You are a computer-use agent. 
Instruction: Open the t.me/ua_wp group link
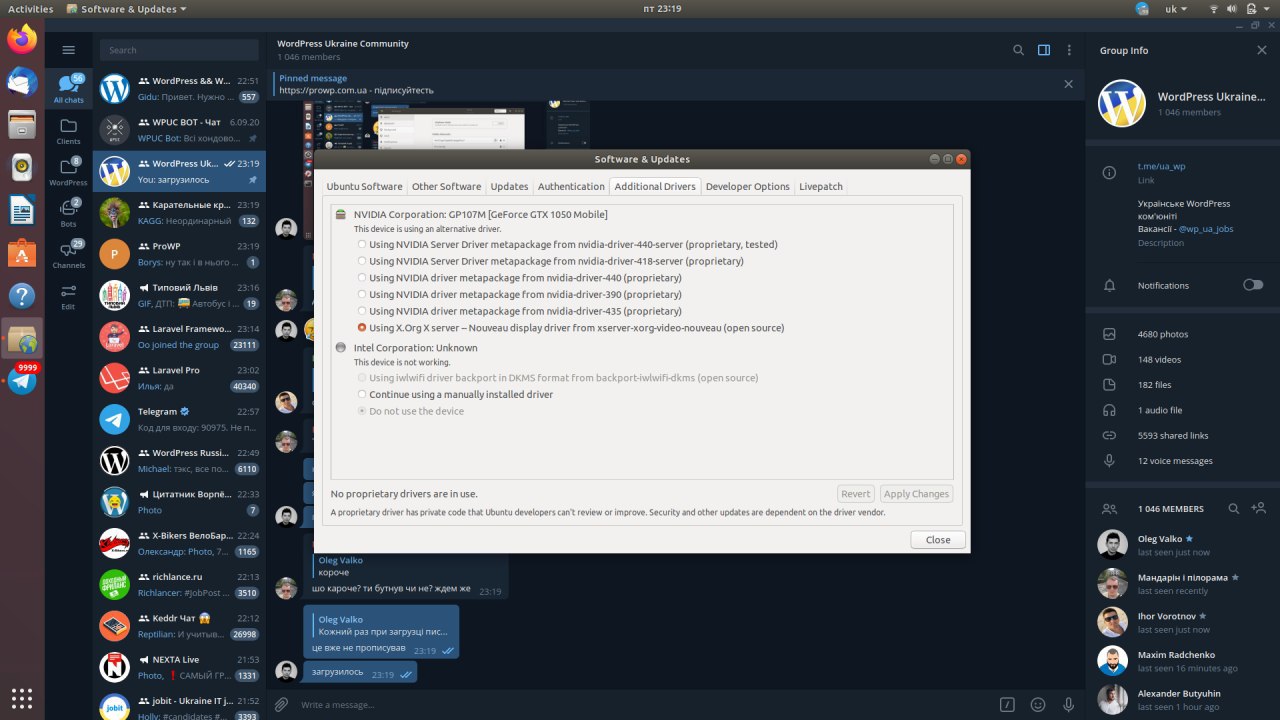click(x=1161, y=166)
